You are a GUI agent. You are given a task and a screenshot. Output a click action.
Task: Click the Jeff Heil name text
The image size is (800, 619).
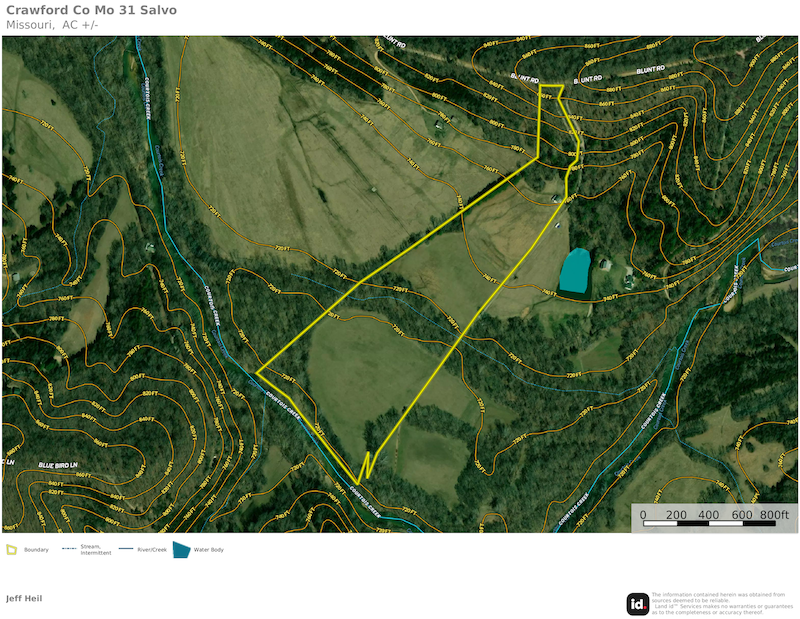[24, 598]
